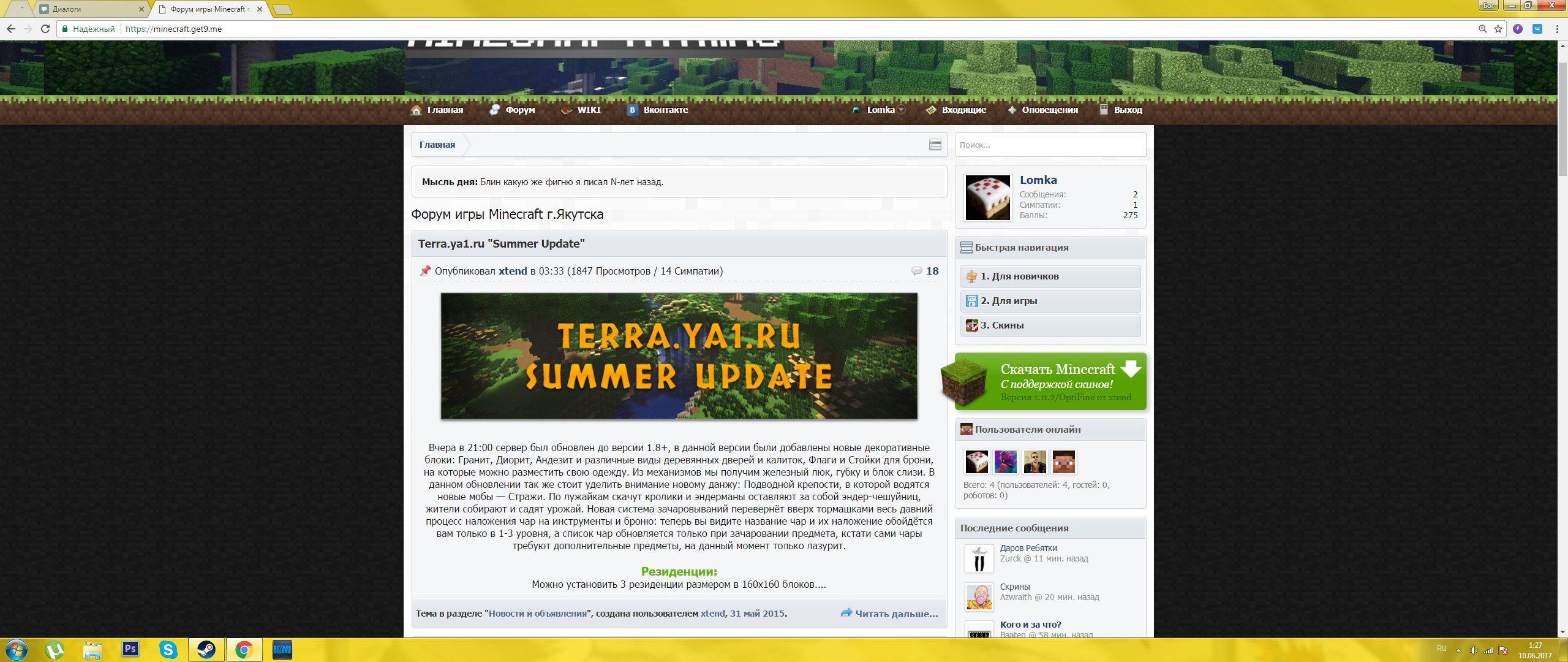Open Blizzard app from the taskbar

pyautogui.click(x=282, y=650)
